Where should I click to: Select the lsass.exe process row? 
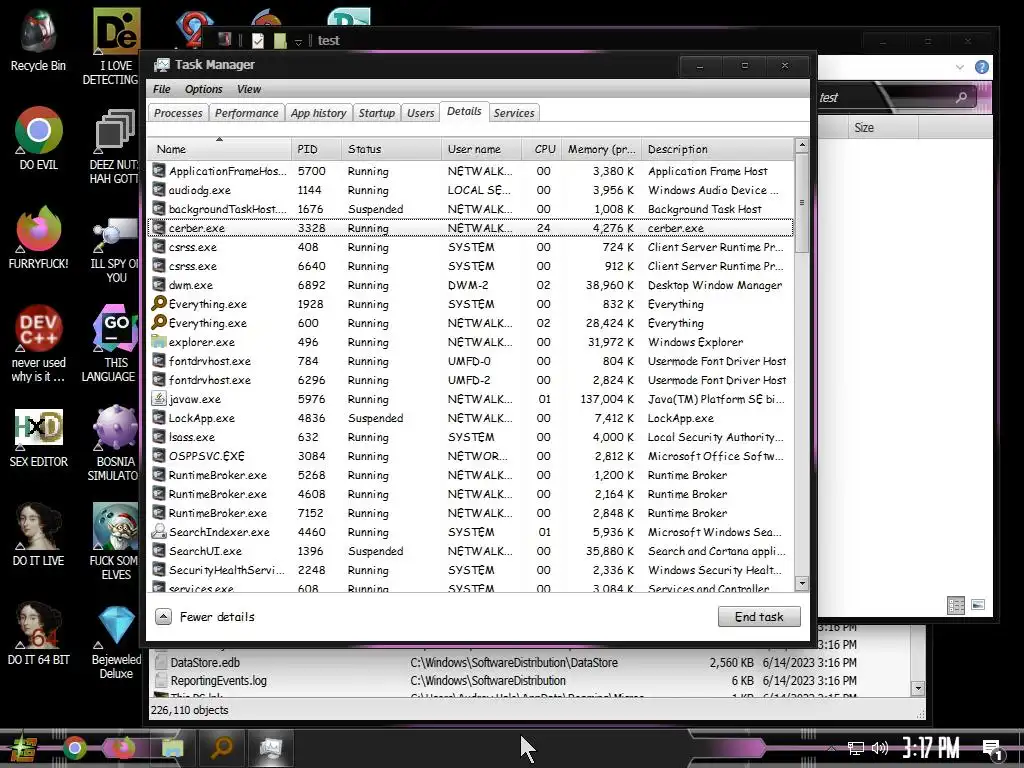471,437
